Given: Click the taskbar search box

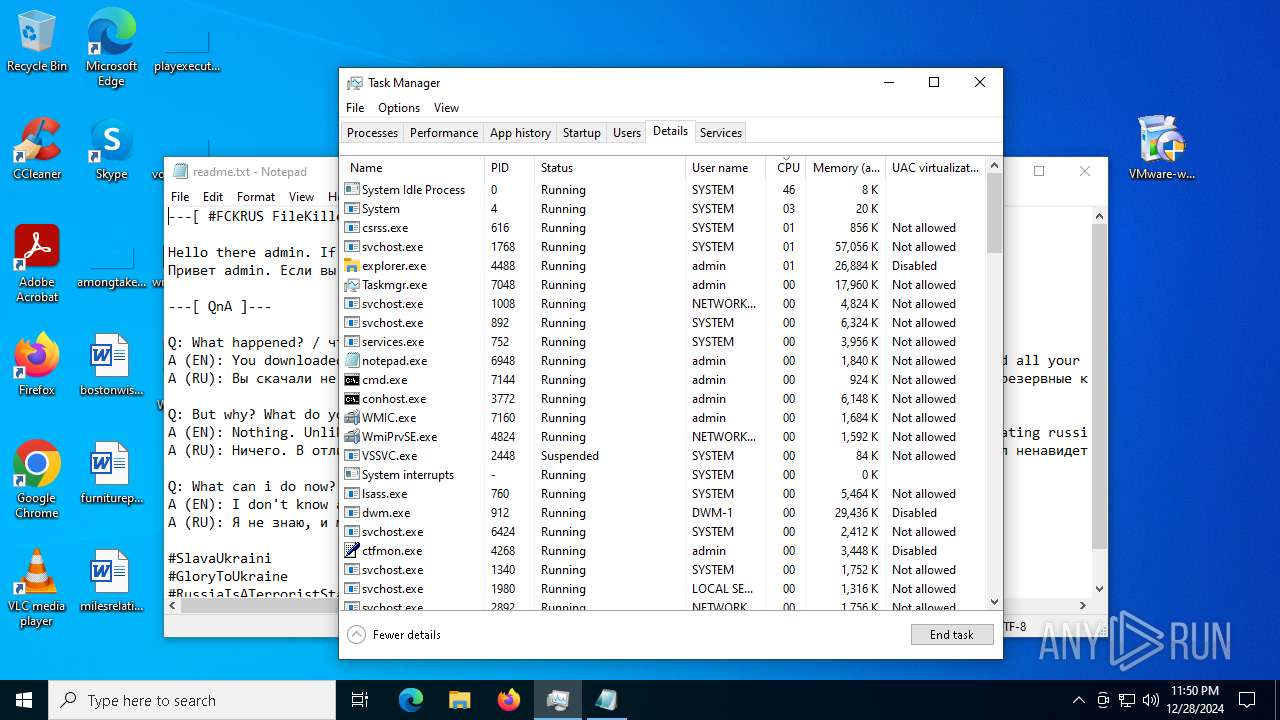Looking at the screenshot, I should click(x=192, y=700).
